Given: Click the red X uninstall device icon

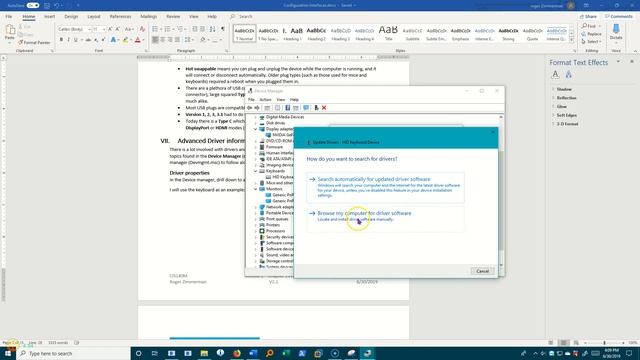Looking at the screenshot, I should [324, 108].
